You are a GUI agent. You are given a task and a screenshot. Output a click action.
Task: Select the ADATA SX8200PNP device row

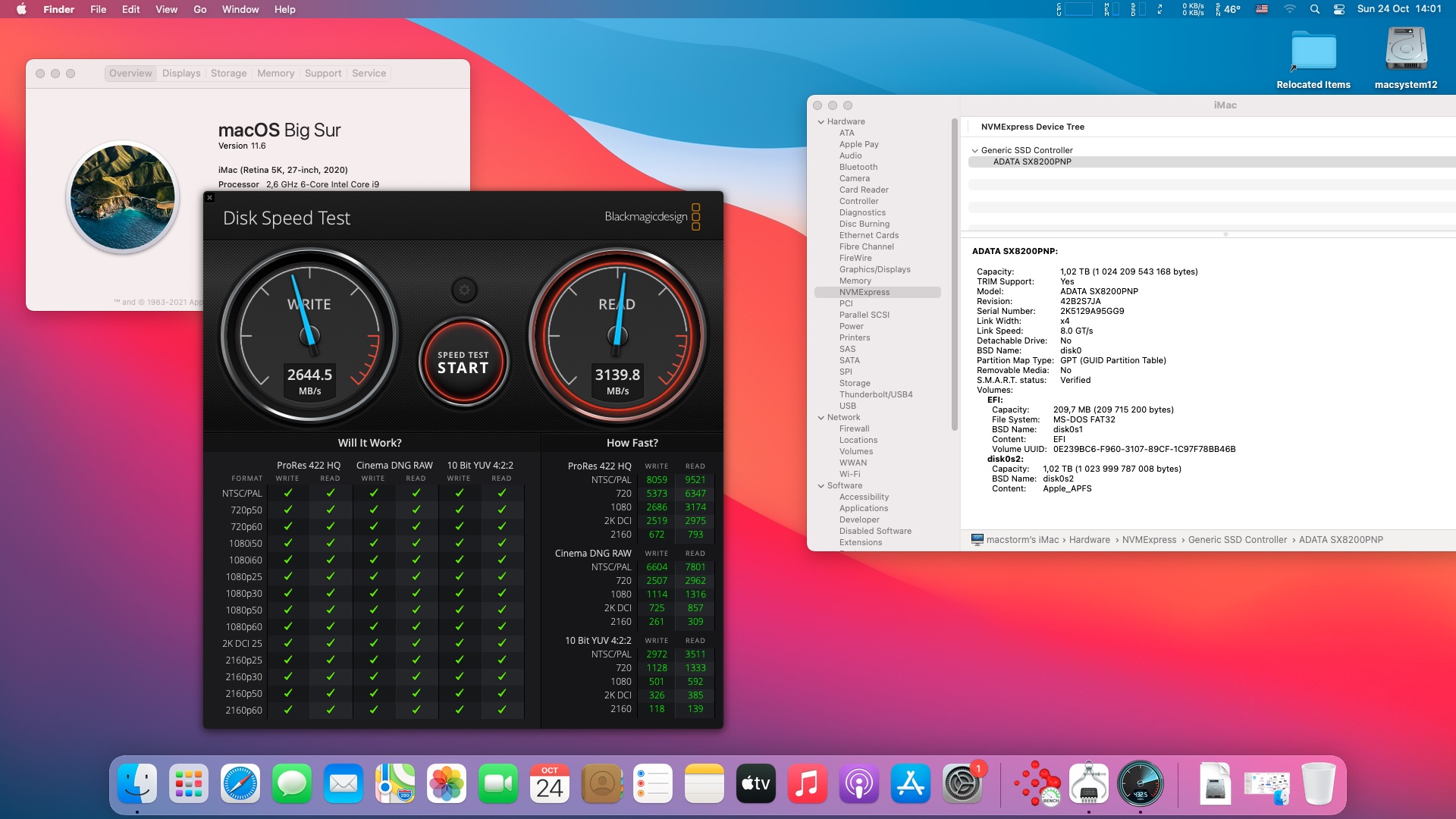(x=1032, y=162)
